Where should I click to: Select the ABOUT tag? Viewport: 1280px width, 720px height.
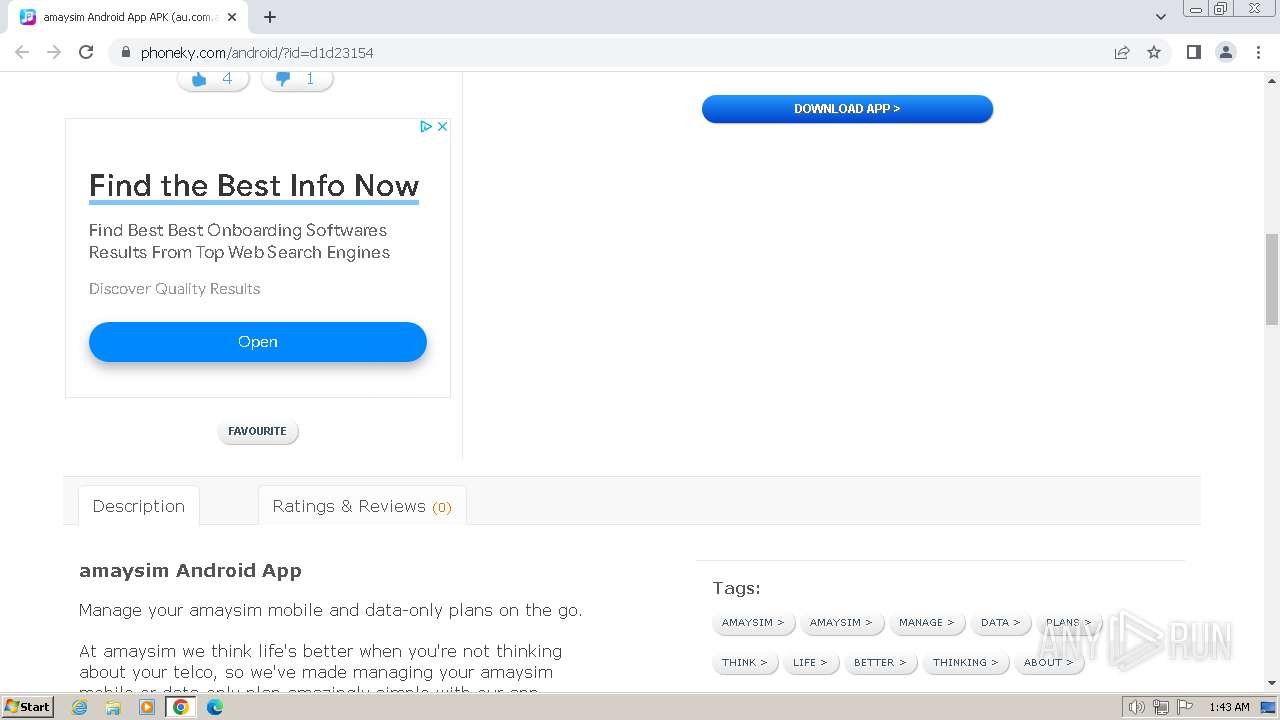[1048, 662]
